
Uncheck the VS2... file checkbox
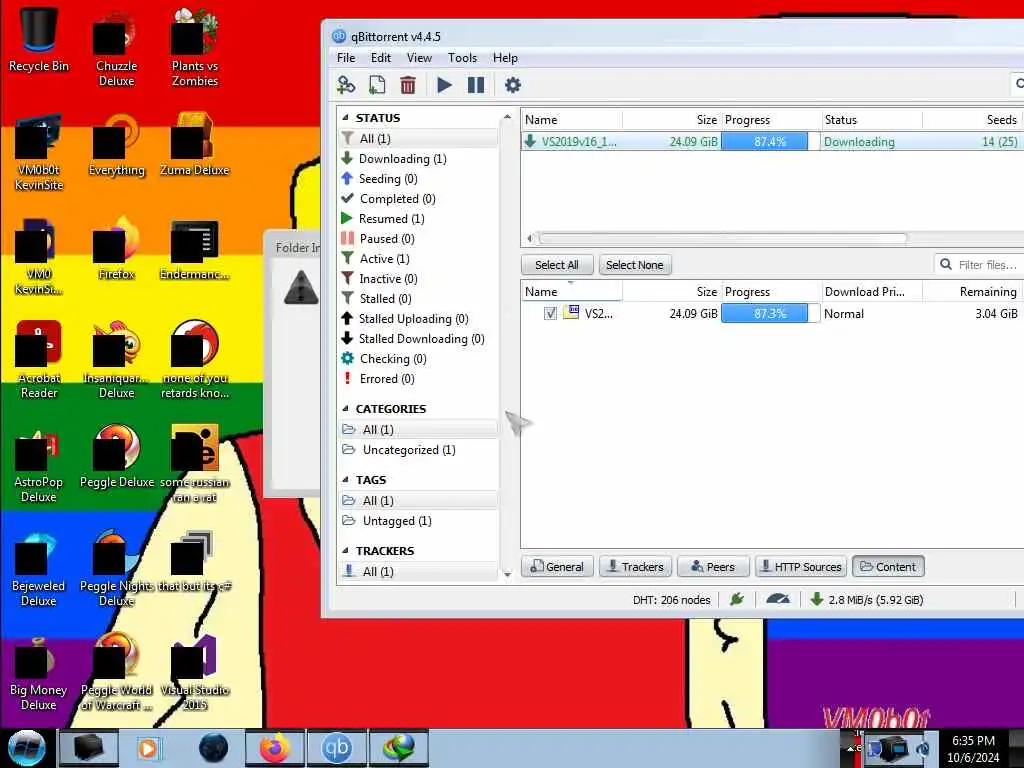point(551,313)
